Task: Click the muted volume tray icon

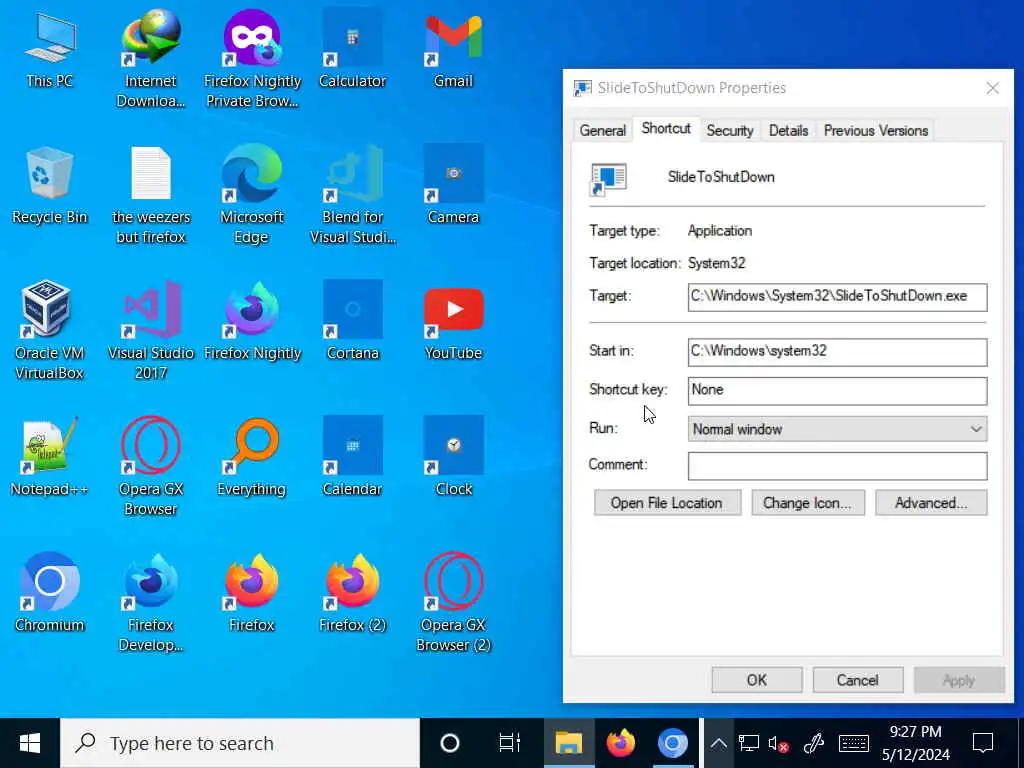Action: (x=778, y=743)
